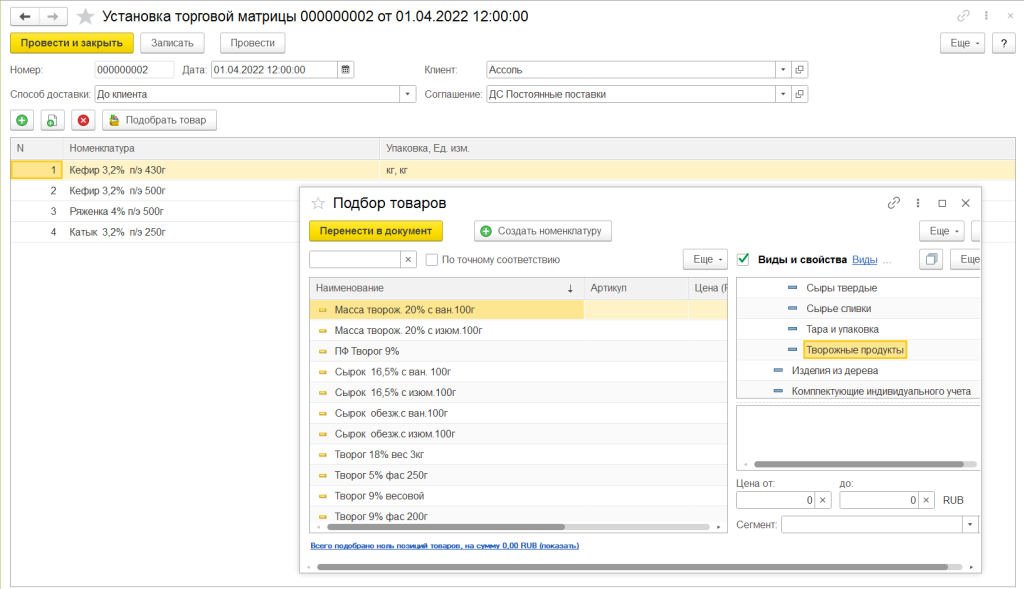Toggle Виды и свойства checkbox

tap(743, 259)
